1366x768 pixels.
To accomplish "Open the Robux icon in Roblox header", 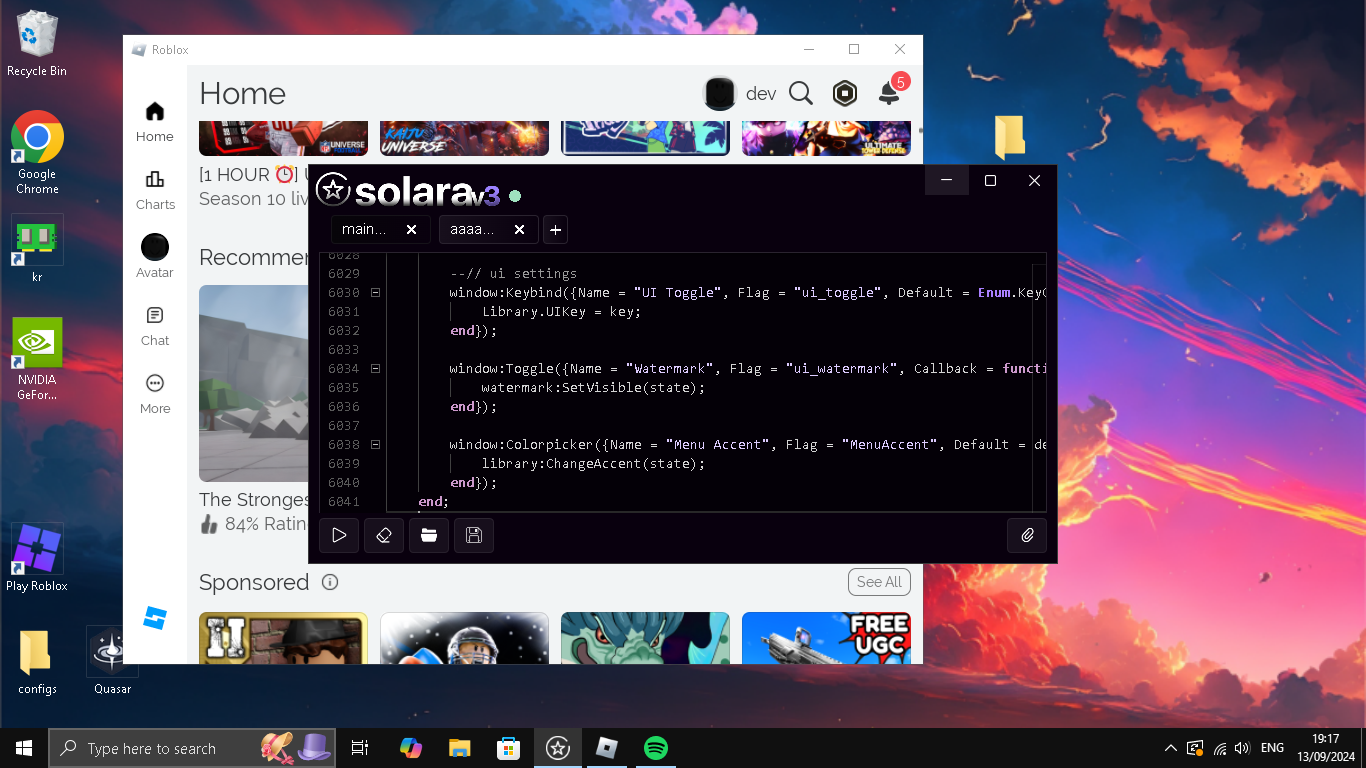I will click(845, 93).
